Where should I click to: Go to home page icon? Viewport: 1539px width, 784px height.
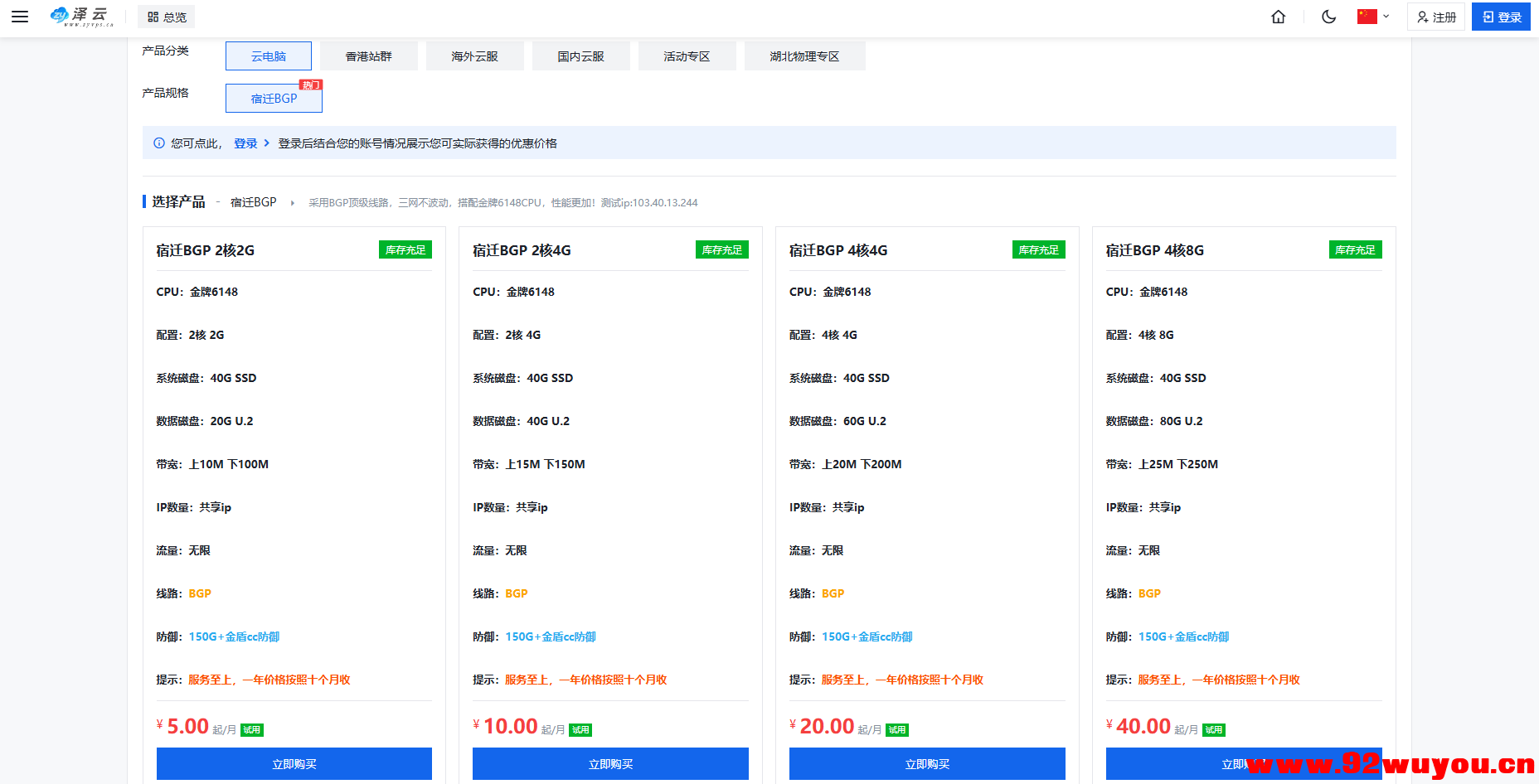point(1278,17)
